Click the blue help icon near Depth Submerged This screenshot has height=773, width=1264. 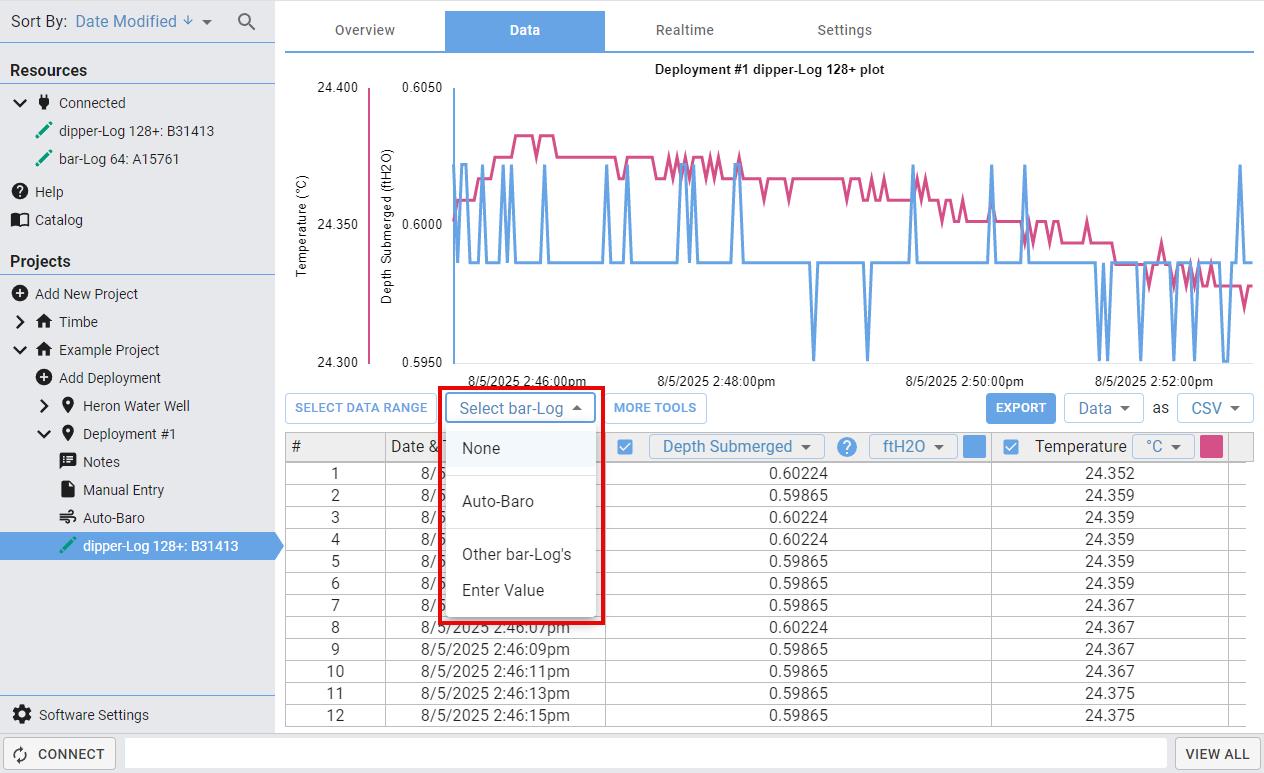click(x=847, y=447)
